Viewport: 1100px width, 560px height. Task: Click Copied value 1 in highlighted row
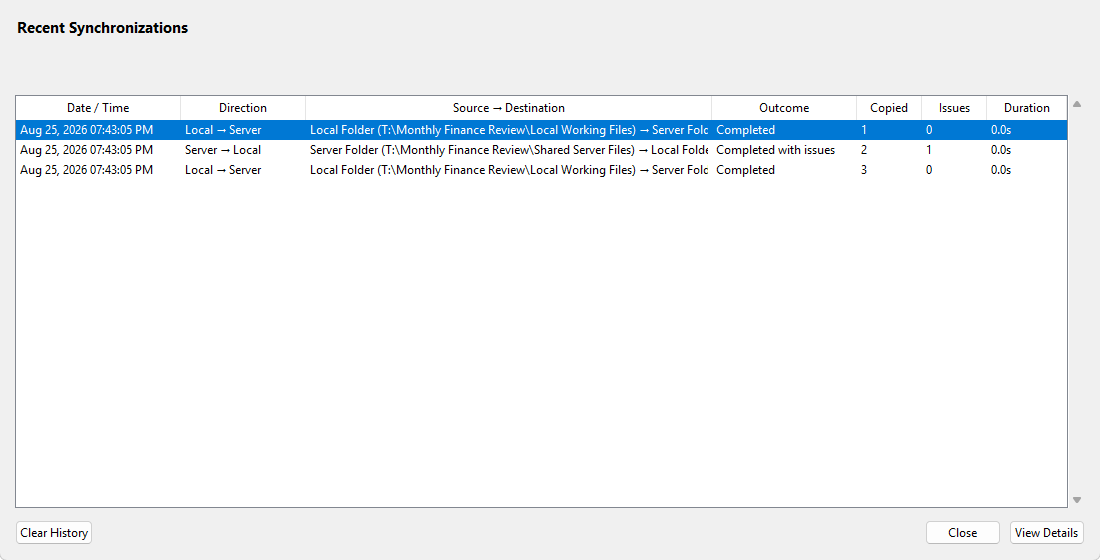click(864, 130)
